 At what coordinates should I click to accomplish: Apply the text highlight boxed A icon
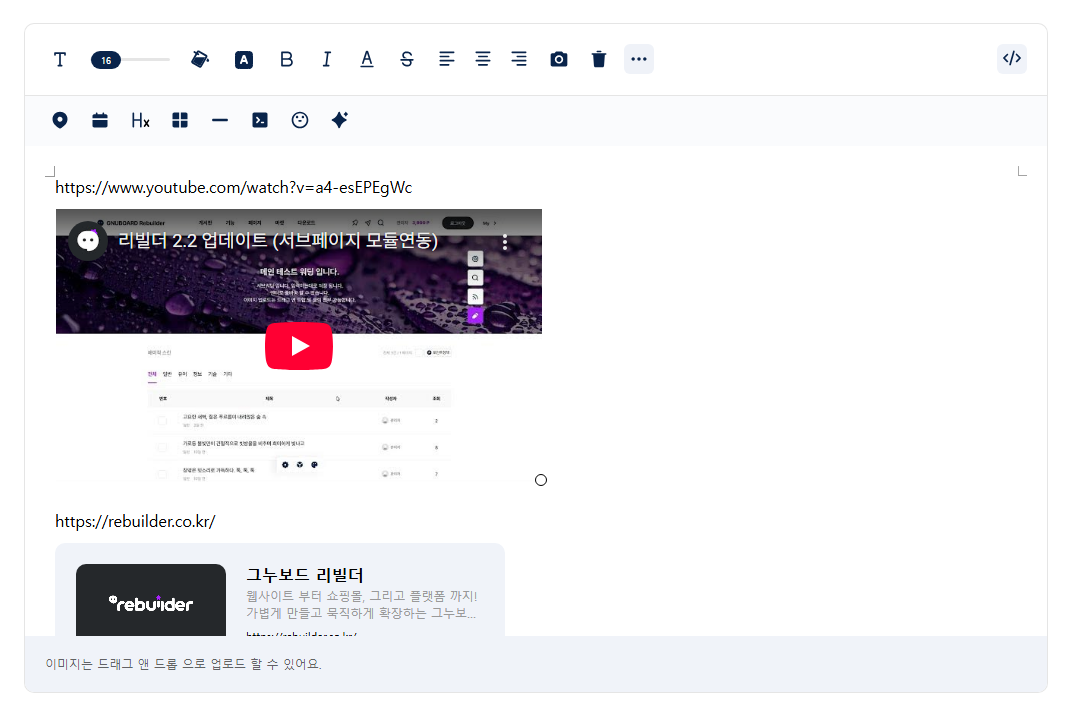tap(244, 59)
